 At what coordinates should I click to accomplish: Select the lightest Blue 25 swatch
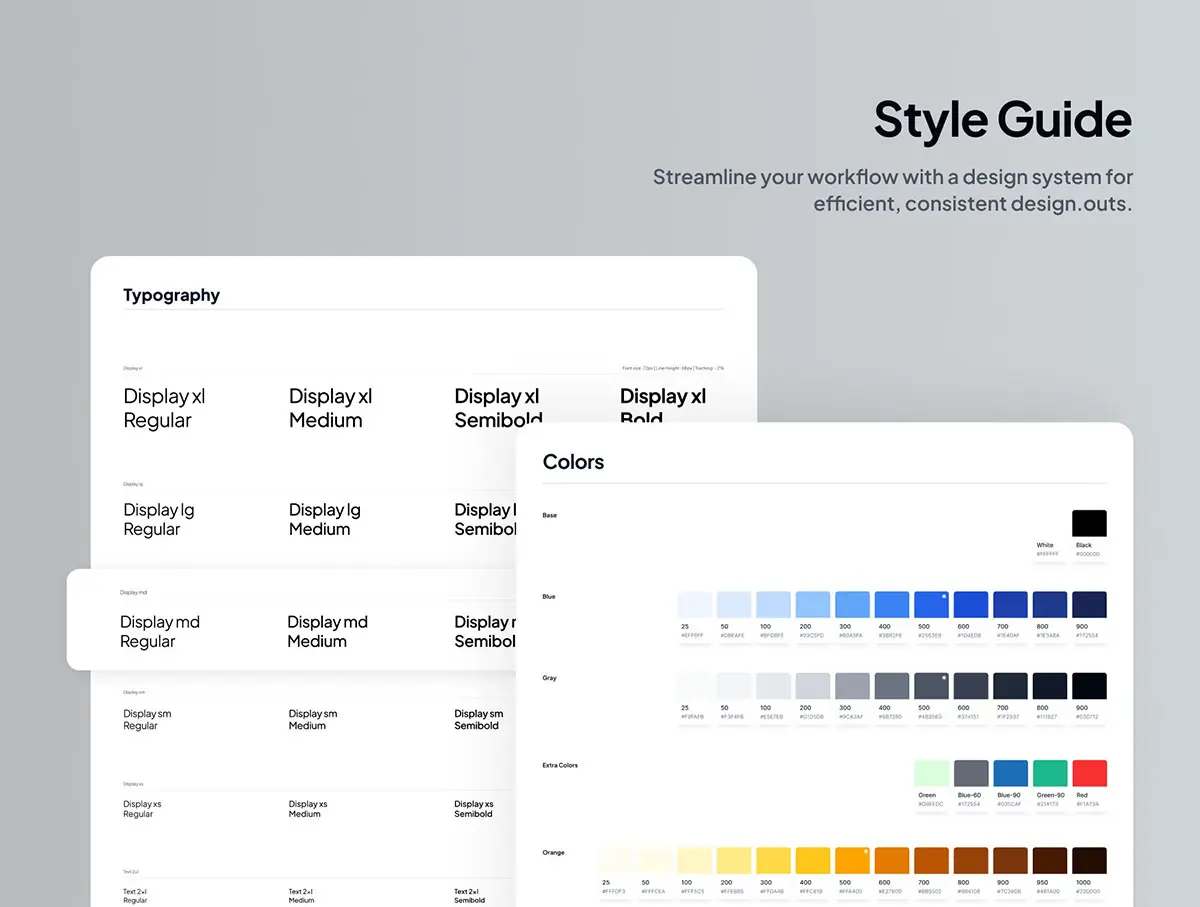[695, 605]
